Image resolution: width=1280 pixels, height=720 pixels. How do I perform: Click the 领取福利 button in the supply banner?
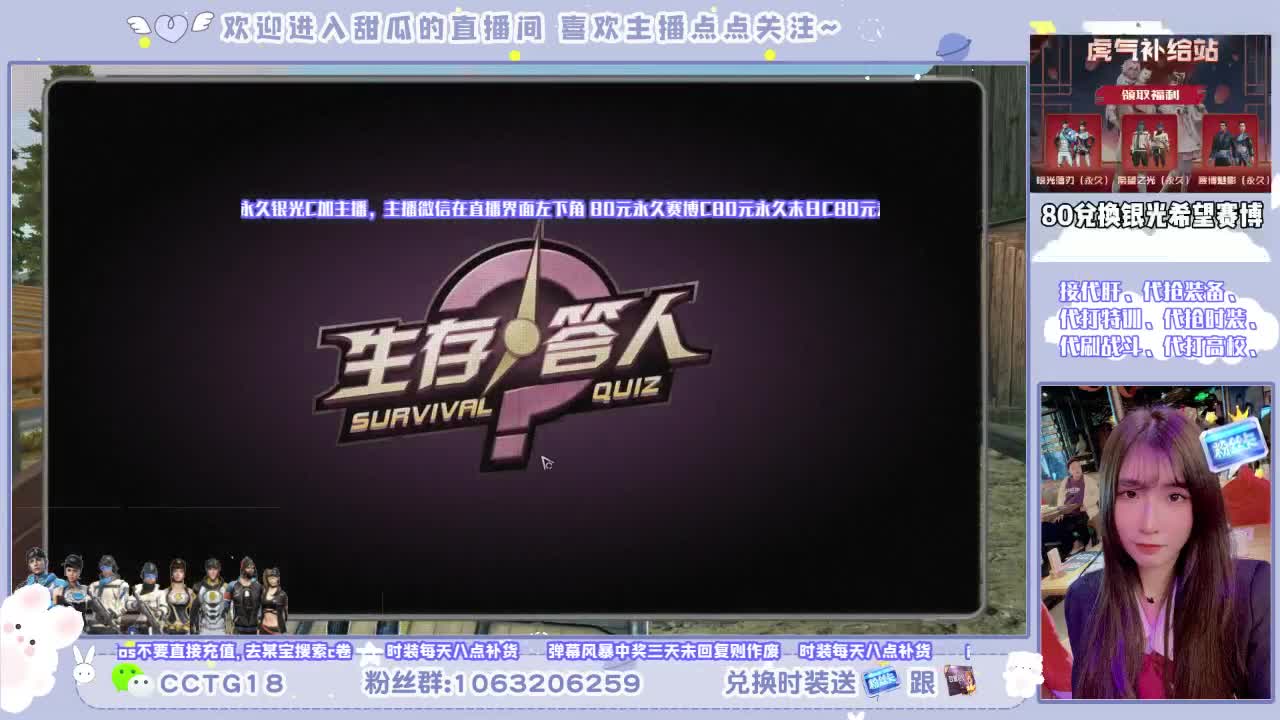[x=1150, y=94]
